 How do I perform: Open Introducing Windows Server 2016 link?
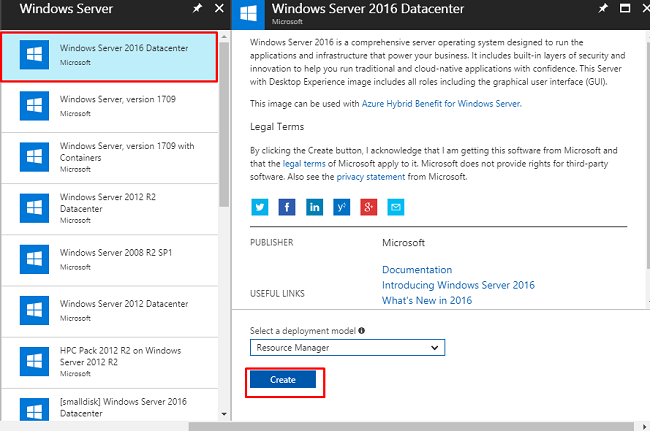458,285
